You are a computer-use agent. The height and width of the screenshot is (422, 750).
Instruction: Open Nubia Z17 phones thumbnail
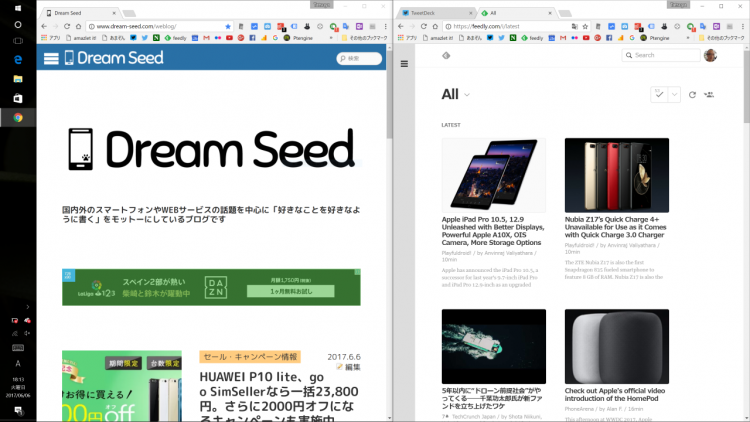617,175
